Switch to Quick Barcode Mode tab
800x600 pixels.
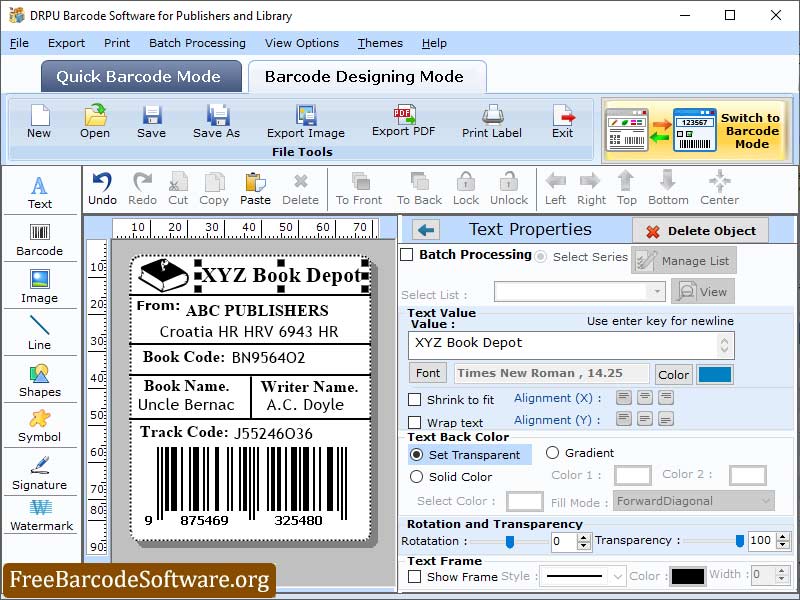pos(140,77)
